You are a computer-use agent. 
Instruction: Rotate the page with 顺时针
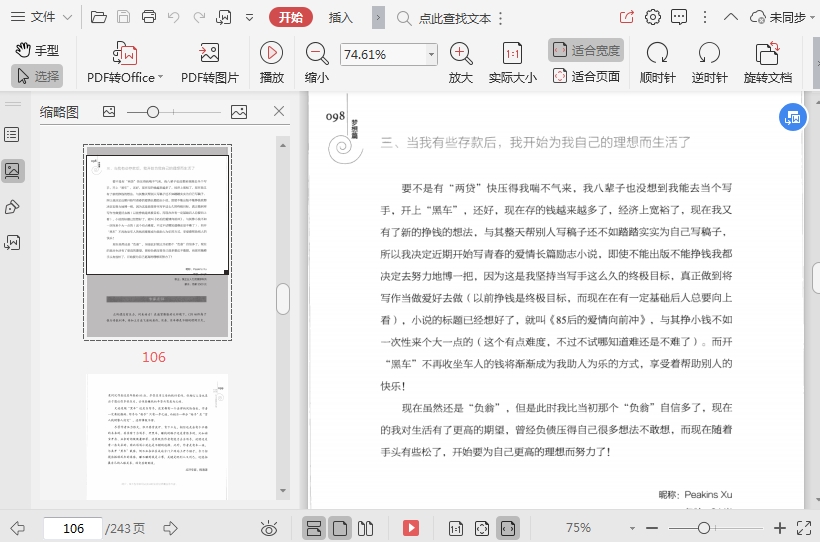[x=657, y=53]
